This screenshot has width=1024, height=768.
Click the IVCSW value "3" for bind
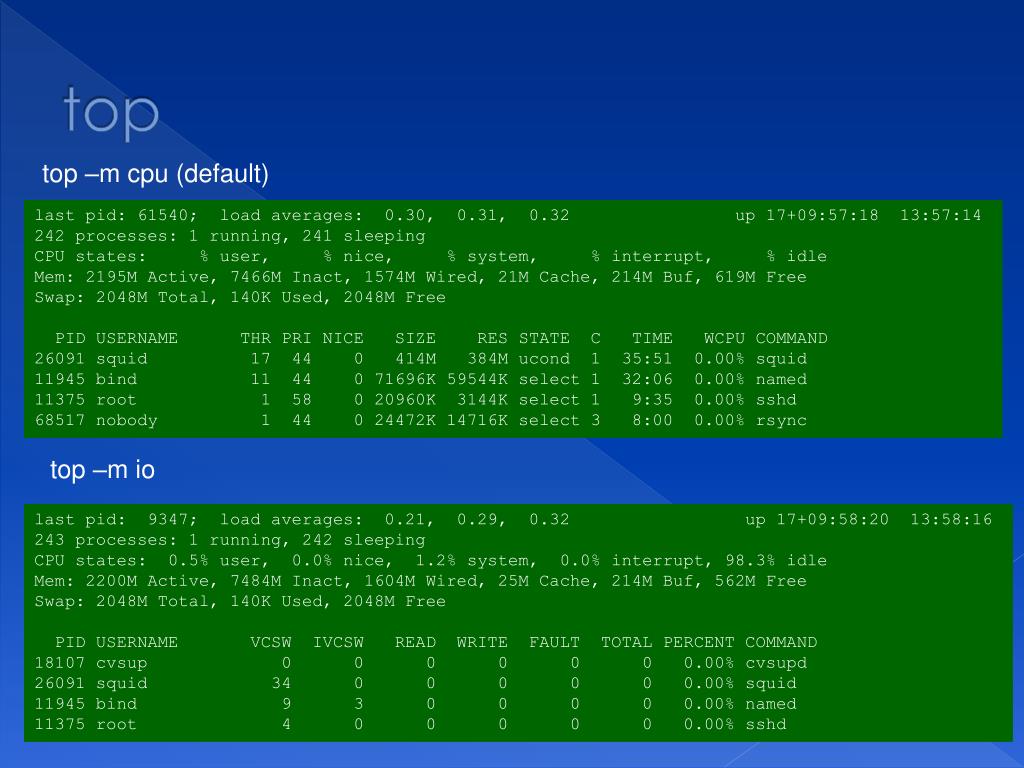click(359, 704)
